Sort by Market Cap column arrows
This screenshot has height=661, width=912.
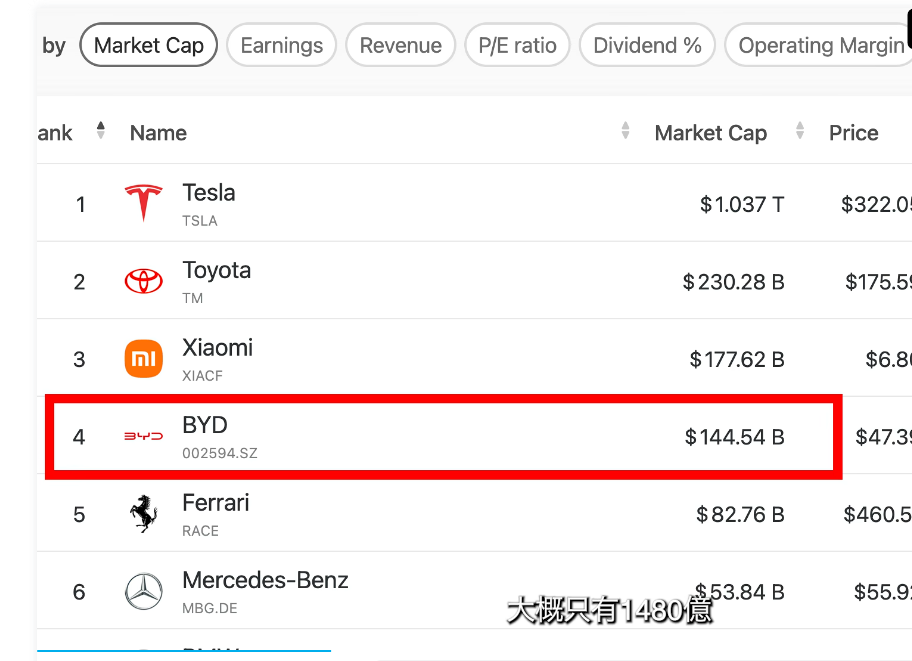coord(800,130)
